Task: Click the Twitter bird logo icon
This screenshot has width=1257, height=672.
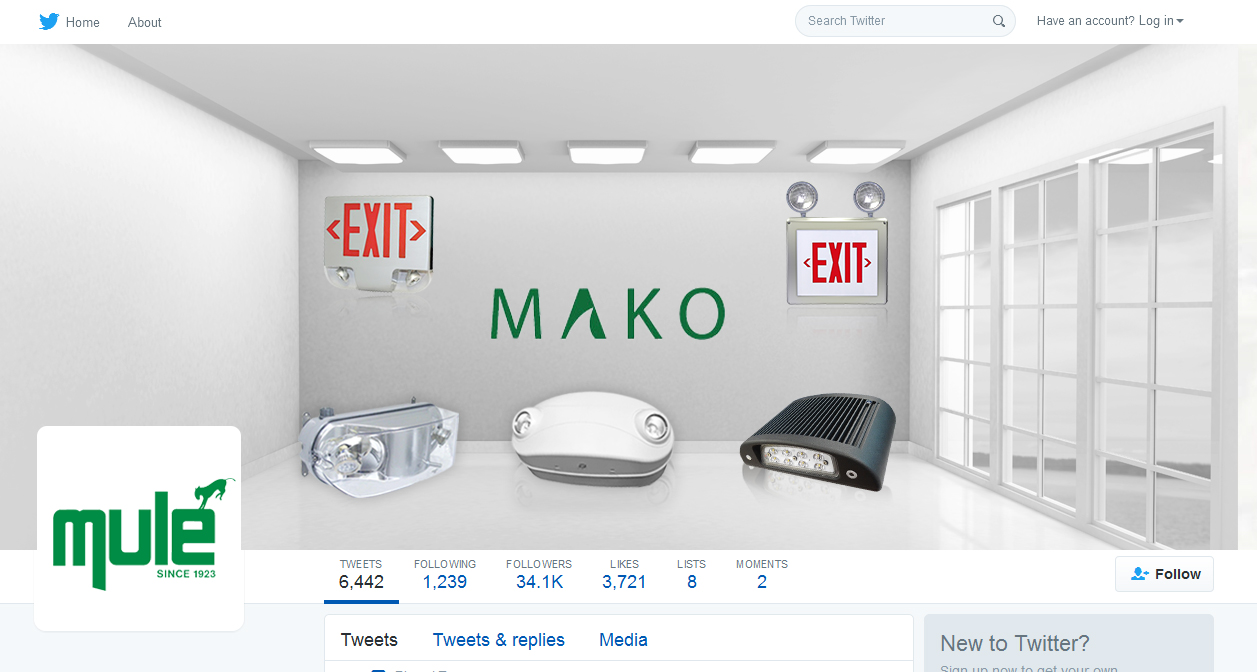Action: pos(49,21)
